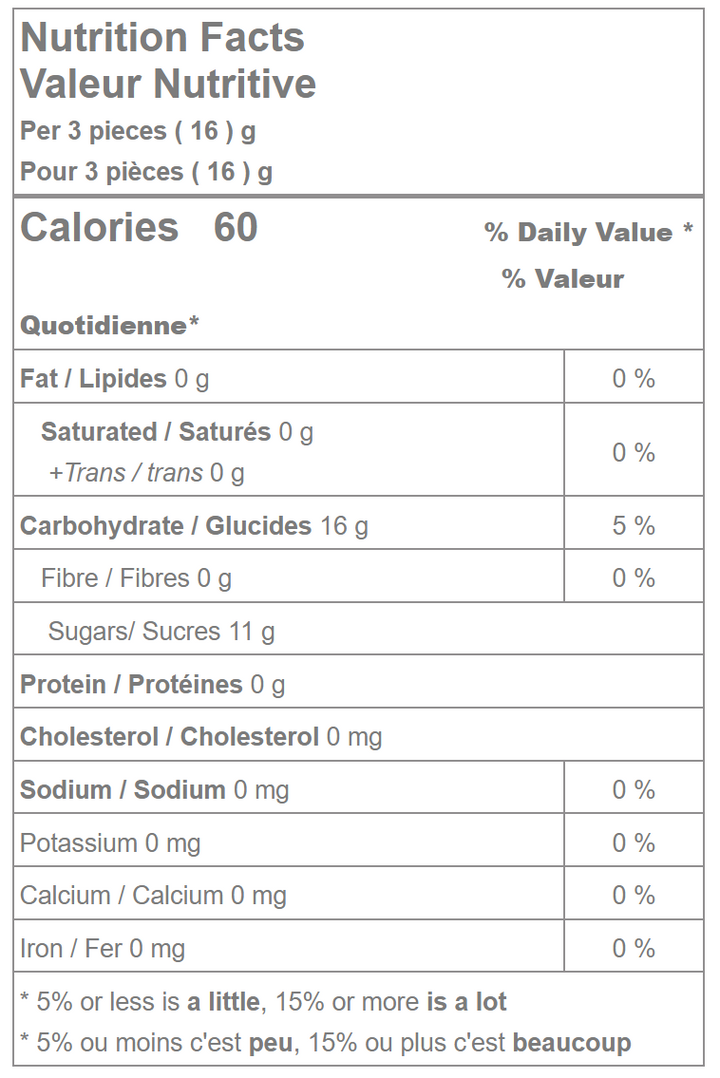
Task: Click the '% Daily Value *' column header
Action: pos(588,233)
